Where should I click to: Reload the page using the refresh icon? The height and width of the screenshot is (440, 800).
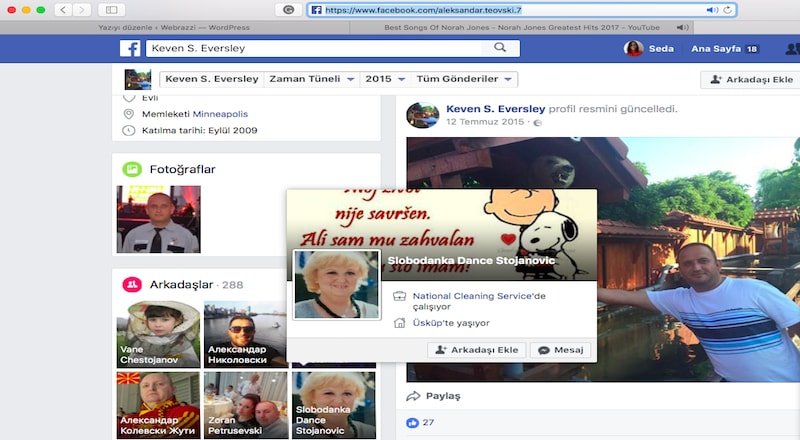(728, 10)
